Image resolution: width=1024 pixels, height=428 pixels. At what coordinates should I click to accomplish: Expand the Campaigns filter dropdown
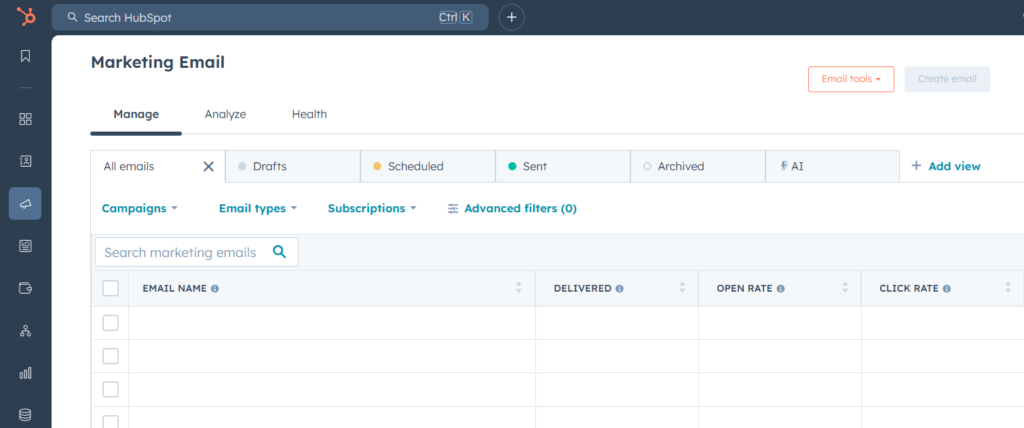[139, 208]
